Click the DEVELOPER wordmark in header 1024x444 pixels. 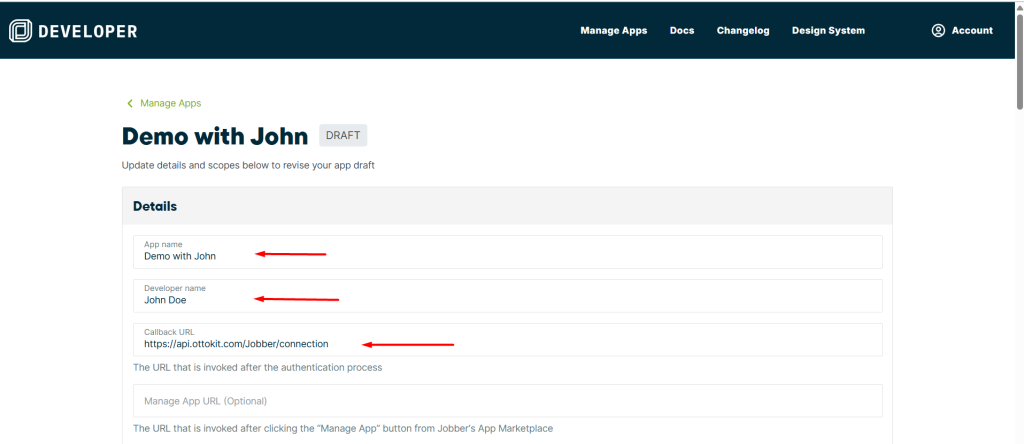(87, 31)
